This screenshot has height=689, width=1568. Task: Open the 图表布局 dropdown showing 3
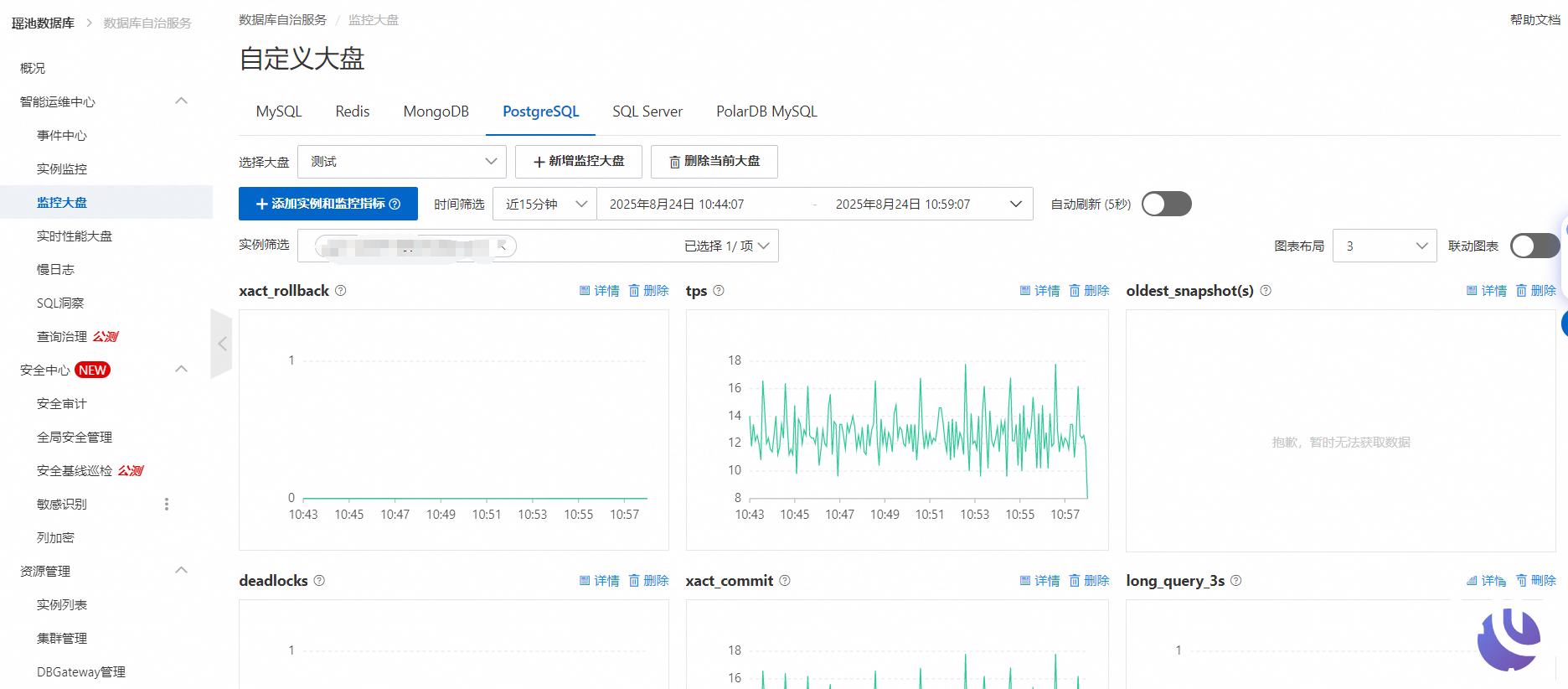pos(1385,246)
